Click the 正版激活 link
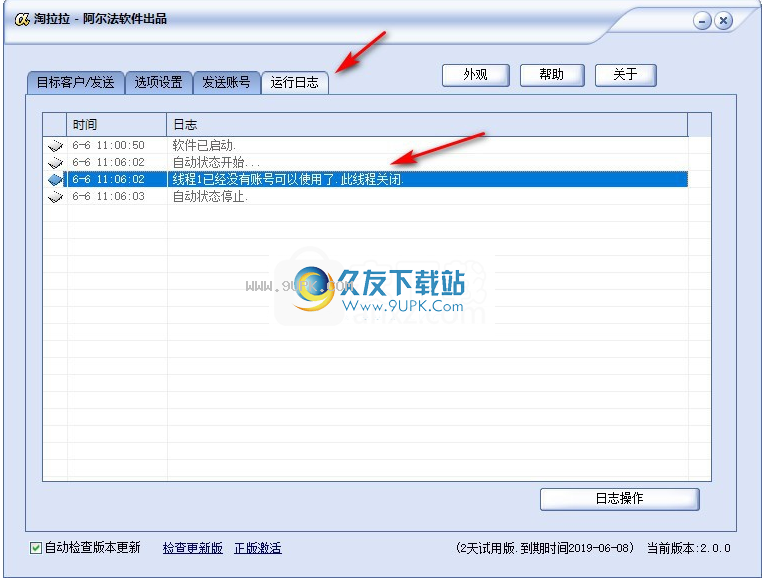This screenshot has width=764, height=578. [258, 548]
